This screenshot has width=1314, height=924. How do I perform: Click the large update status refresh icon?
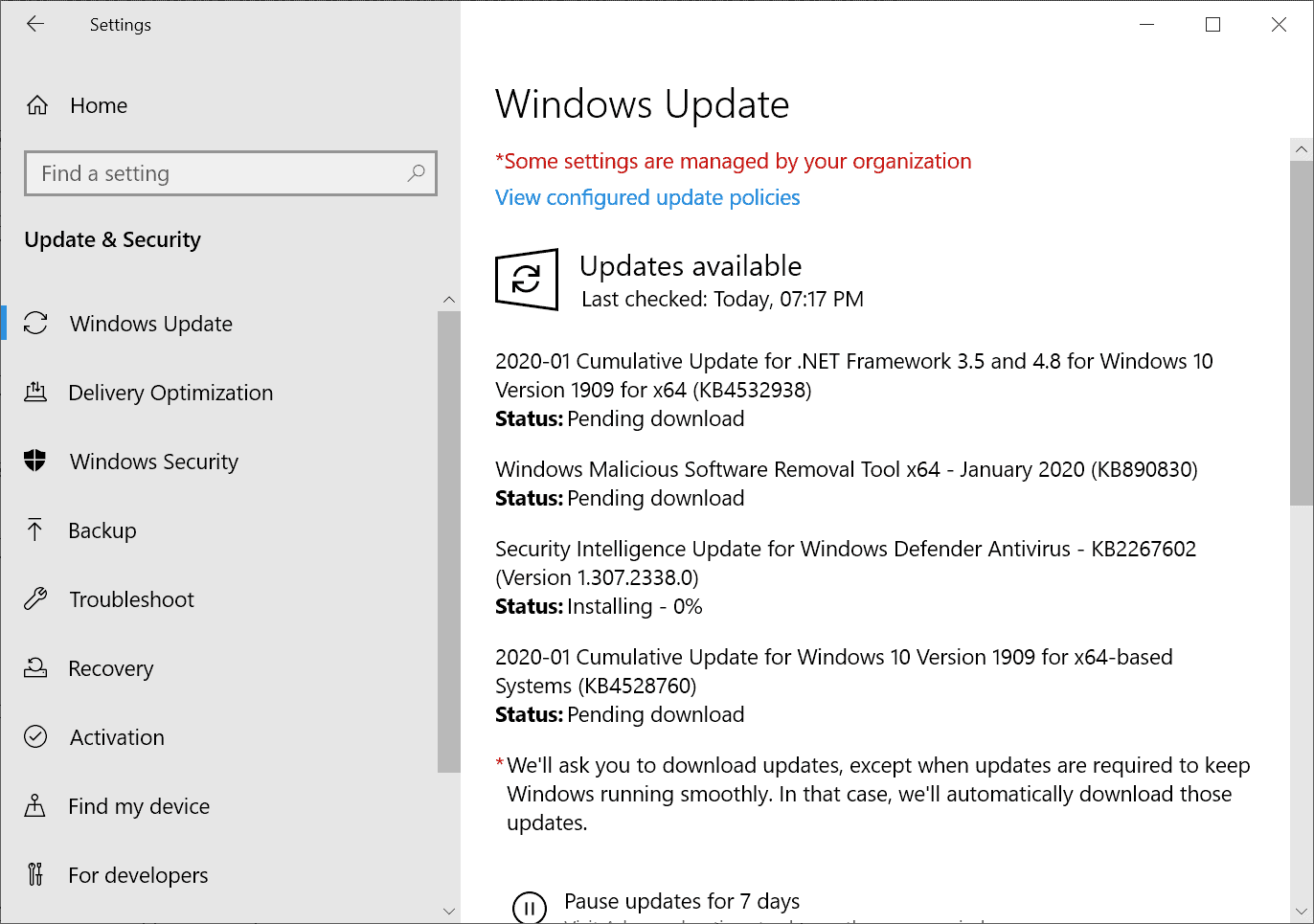pyautogui.click(x=527, y=280)
